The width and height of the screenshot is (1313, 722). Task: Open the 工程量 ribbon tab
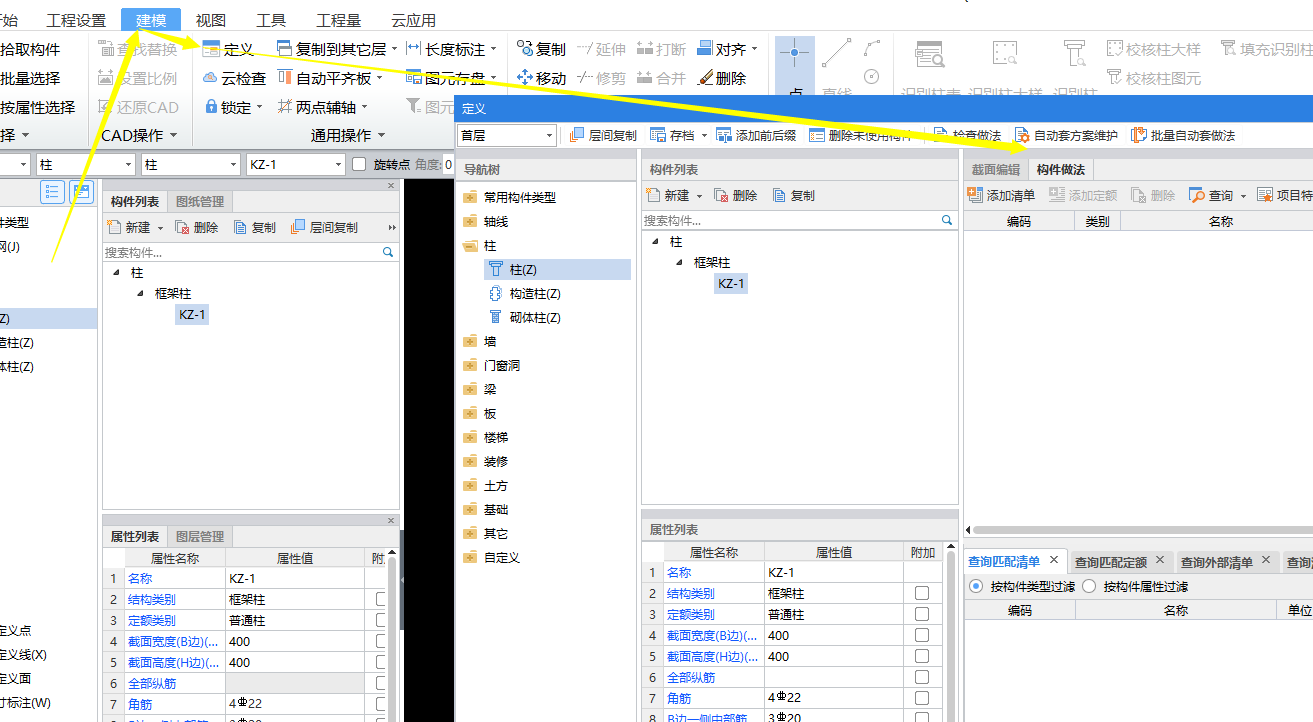click(x=338, y=20)
